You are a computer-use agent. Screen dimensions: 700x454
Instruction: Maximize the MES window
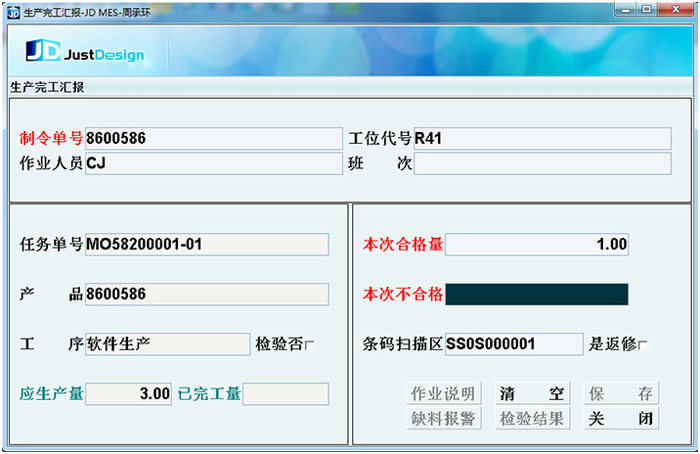(x=646, y=9)
